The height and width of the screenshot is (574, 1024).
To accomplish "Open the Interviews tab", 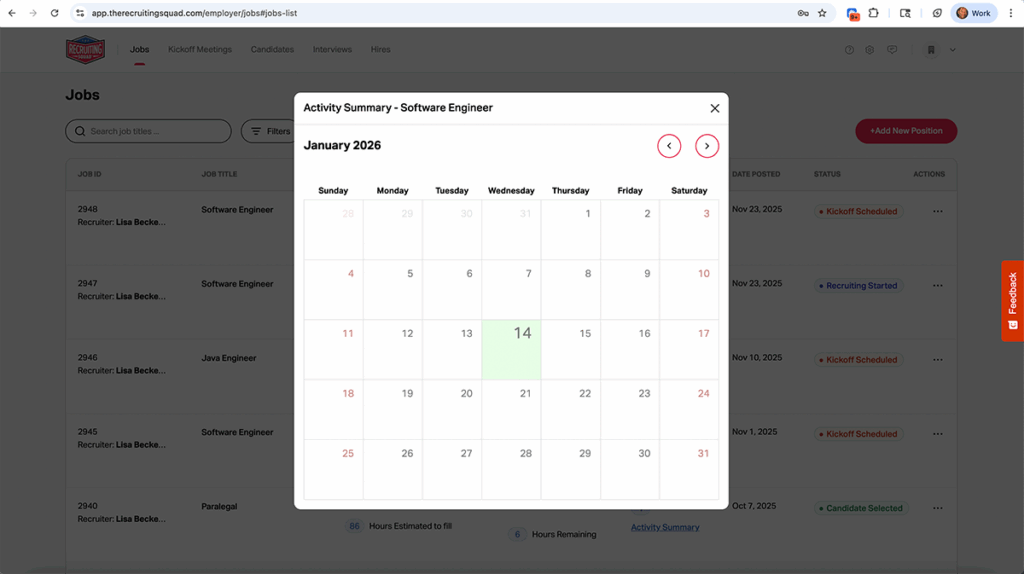I will pos(332,50).
